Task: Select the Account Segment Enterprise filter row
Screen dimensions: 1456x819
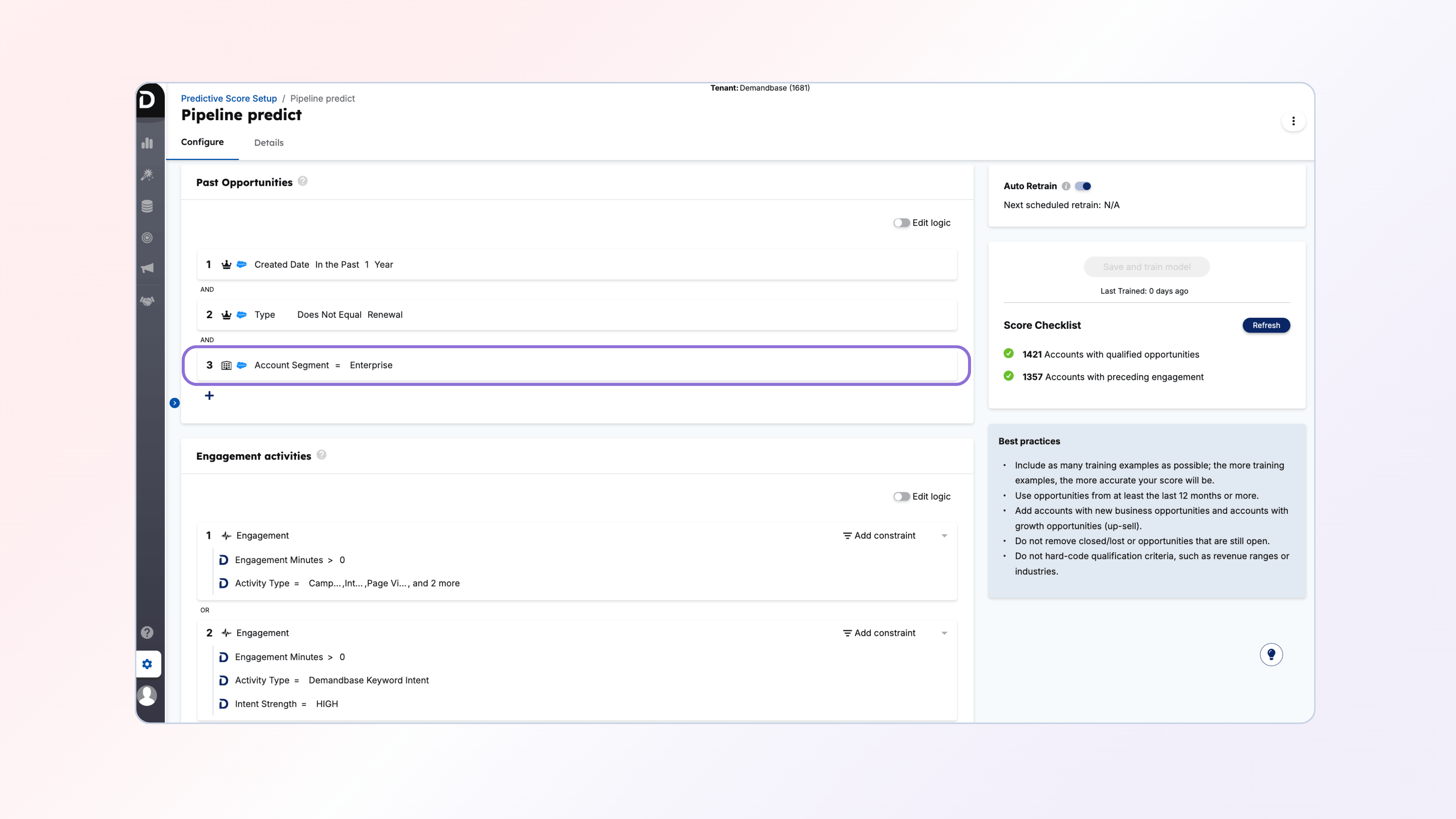Action: (x=576, y=365)
